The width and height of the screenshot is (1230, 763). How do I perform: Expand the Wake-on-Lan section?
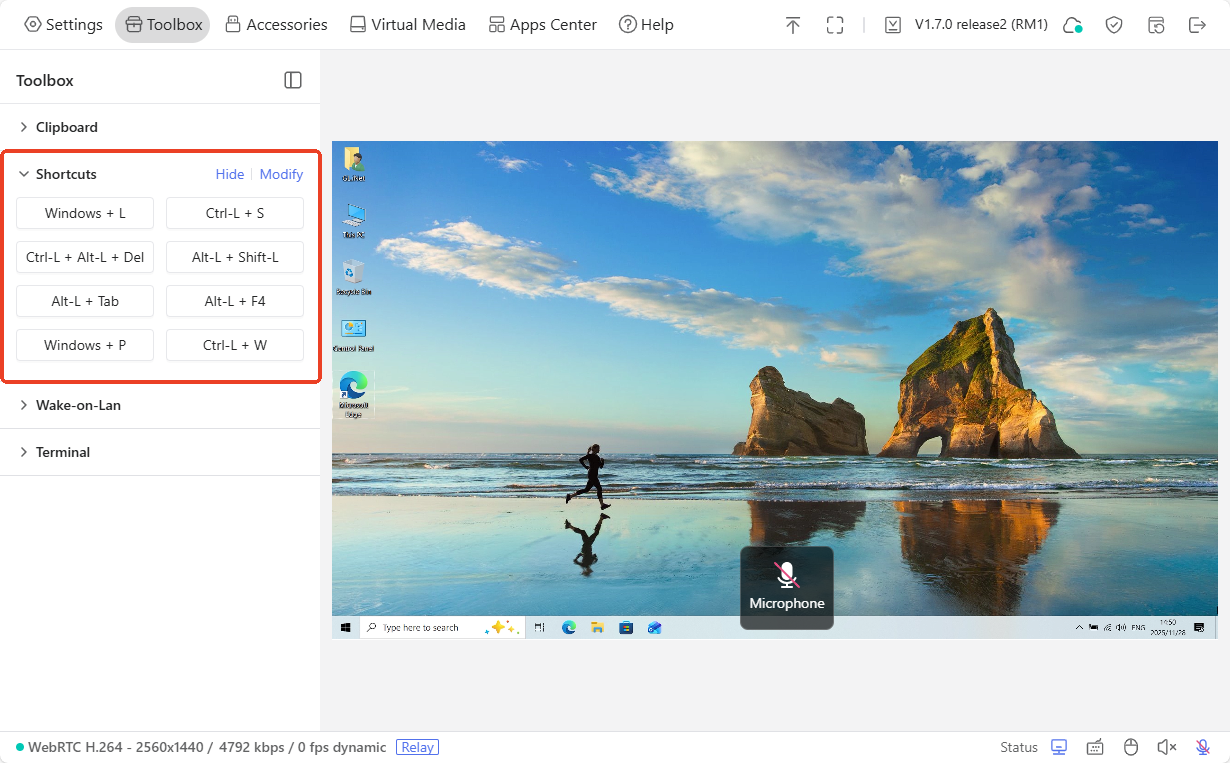click(x=78, y=405)
